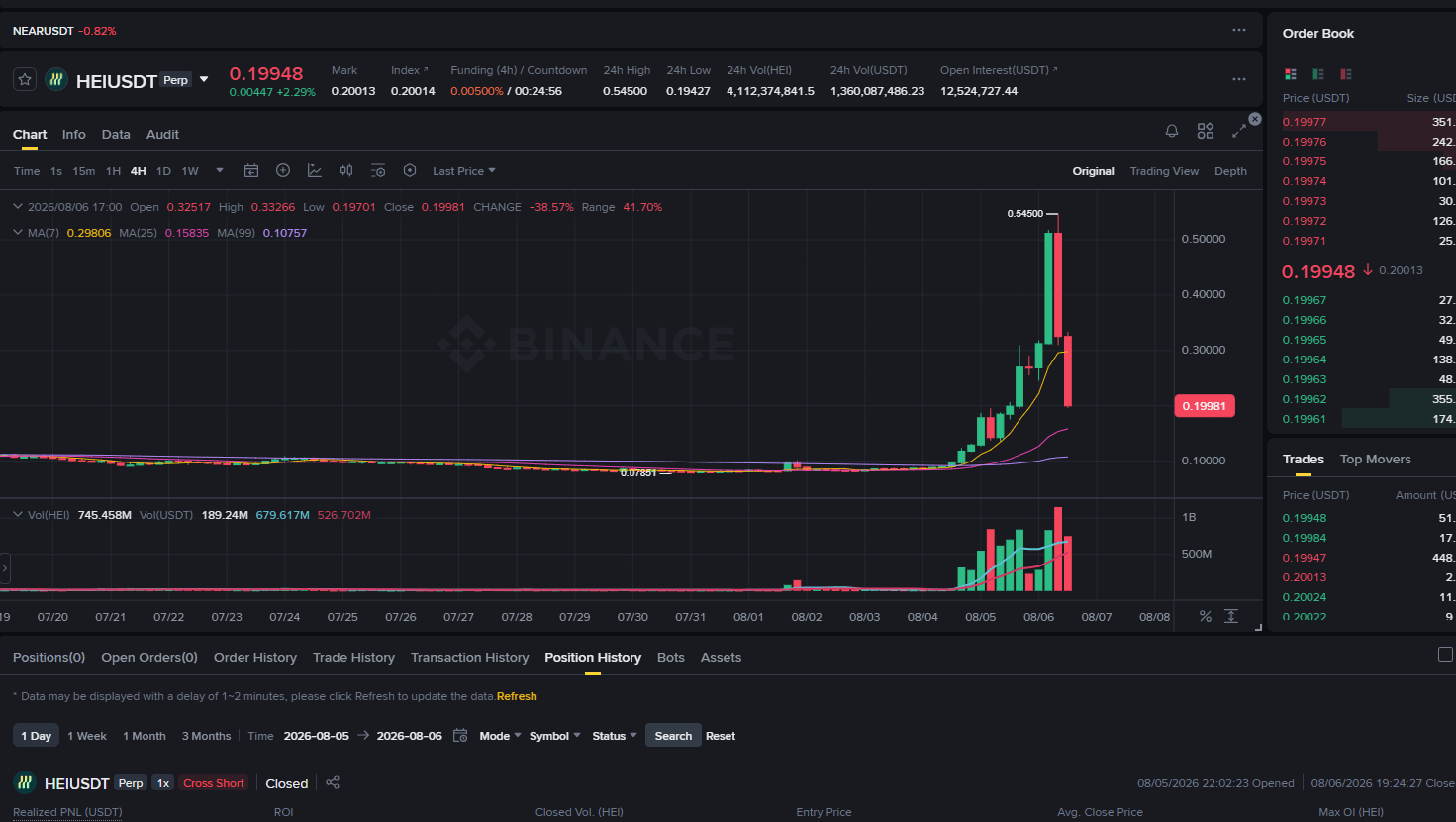Open the Mode filter dropdown
This screenshot has height=822, width=1456.
tap(500, 736)
